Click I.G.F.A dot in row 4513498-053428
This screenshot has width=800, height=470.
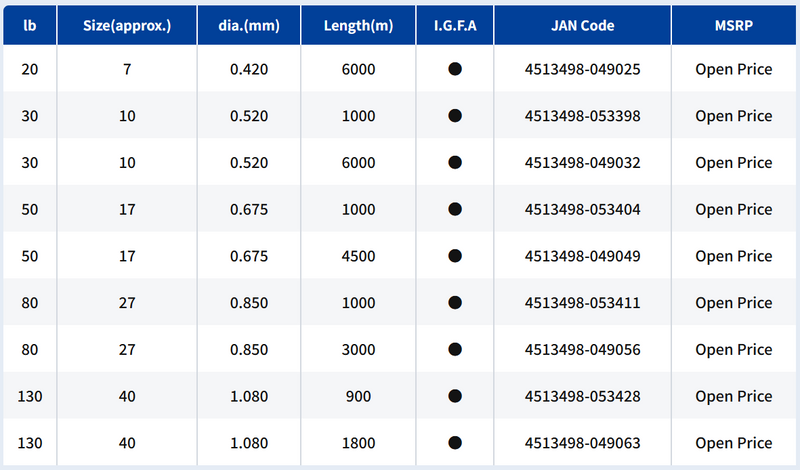click(x=455, y=396)
